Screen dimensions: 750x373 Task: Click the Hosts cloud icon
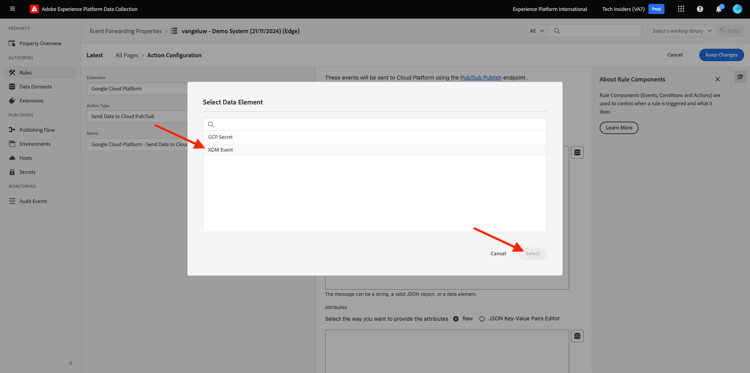12,158
